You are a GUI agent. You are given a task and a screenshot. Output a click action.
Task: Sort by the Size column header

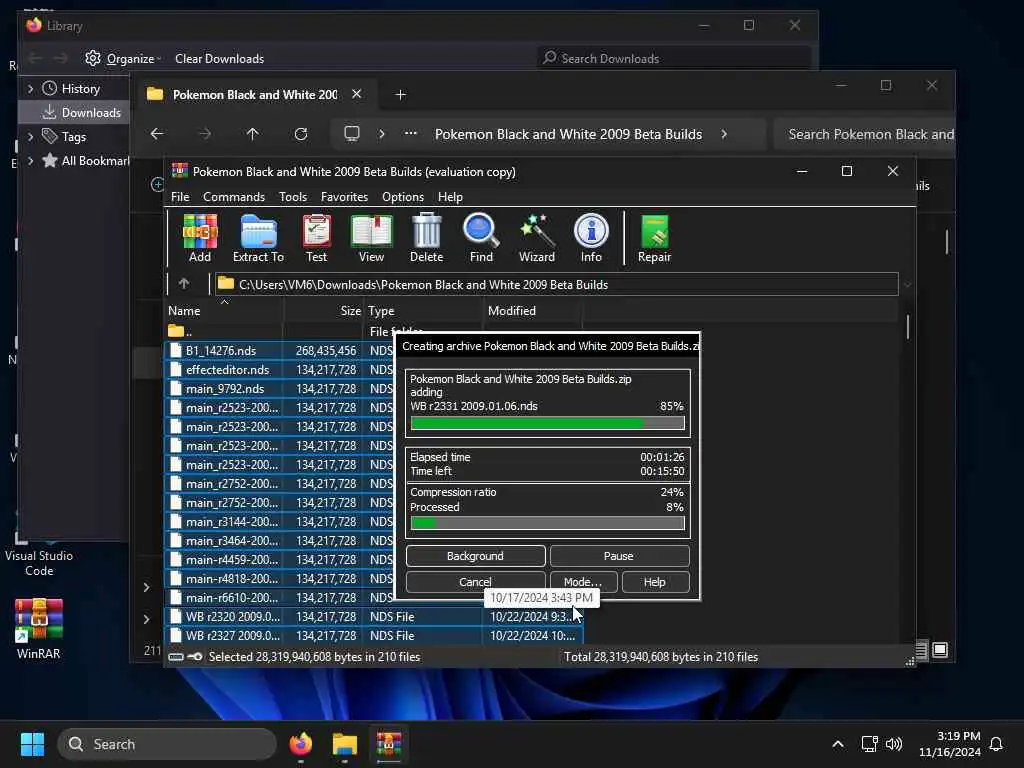(x=324, y=311)
